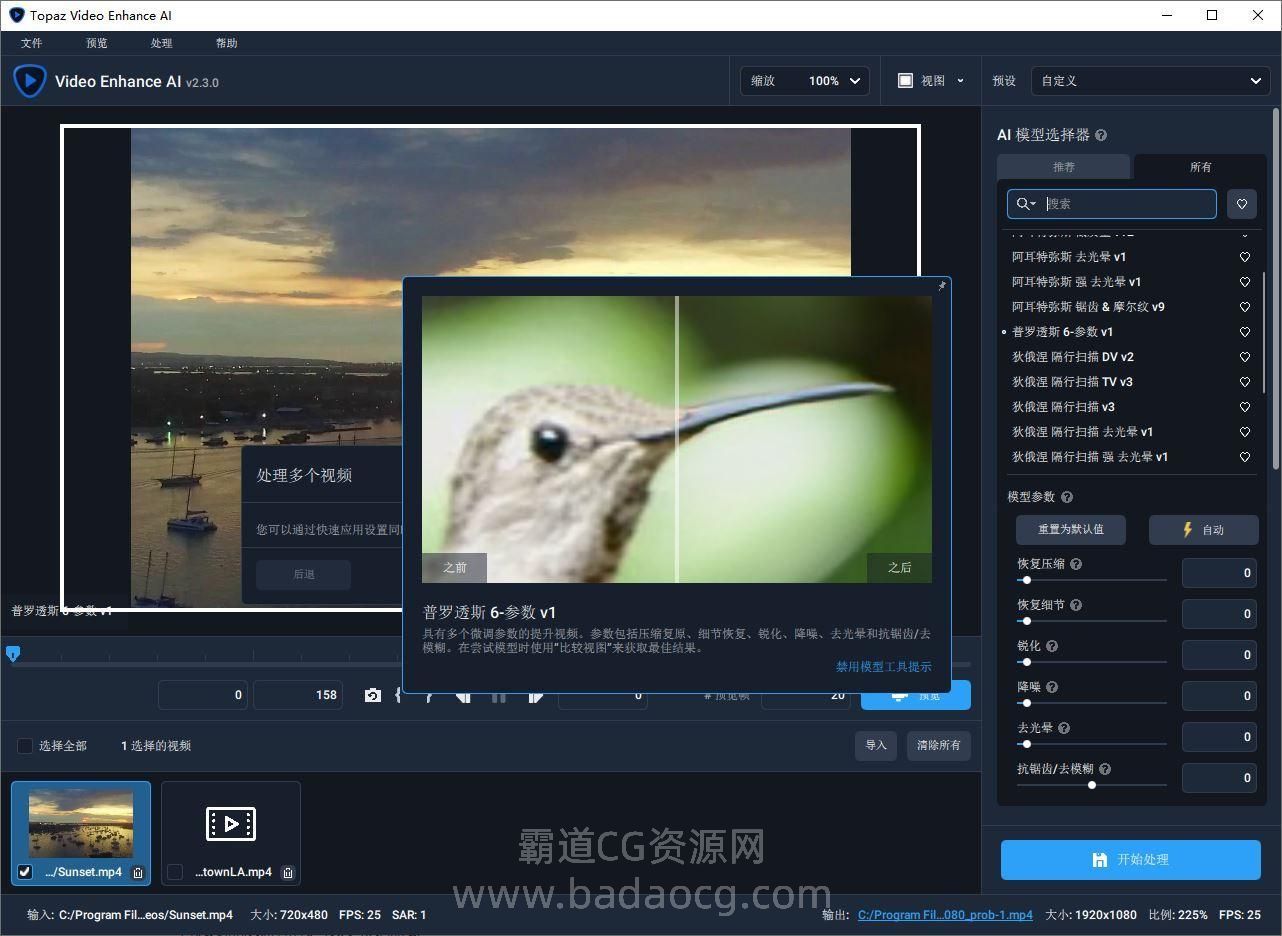
Task: Open the output file path link
Action: (x=945, y=915)
